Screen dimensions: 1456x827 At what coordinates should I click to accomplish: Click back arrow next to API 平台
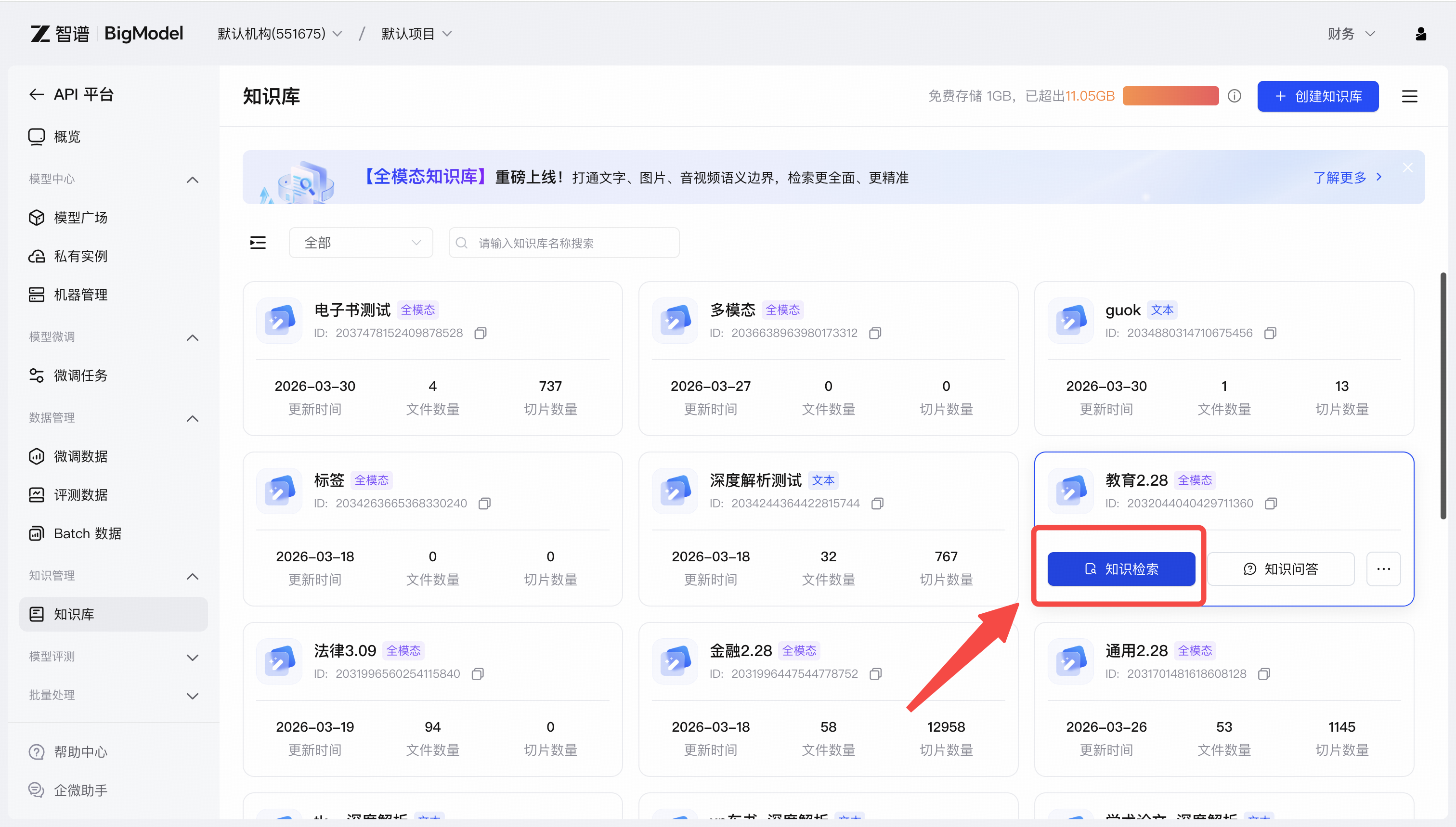[x=37, y=94]
